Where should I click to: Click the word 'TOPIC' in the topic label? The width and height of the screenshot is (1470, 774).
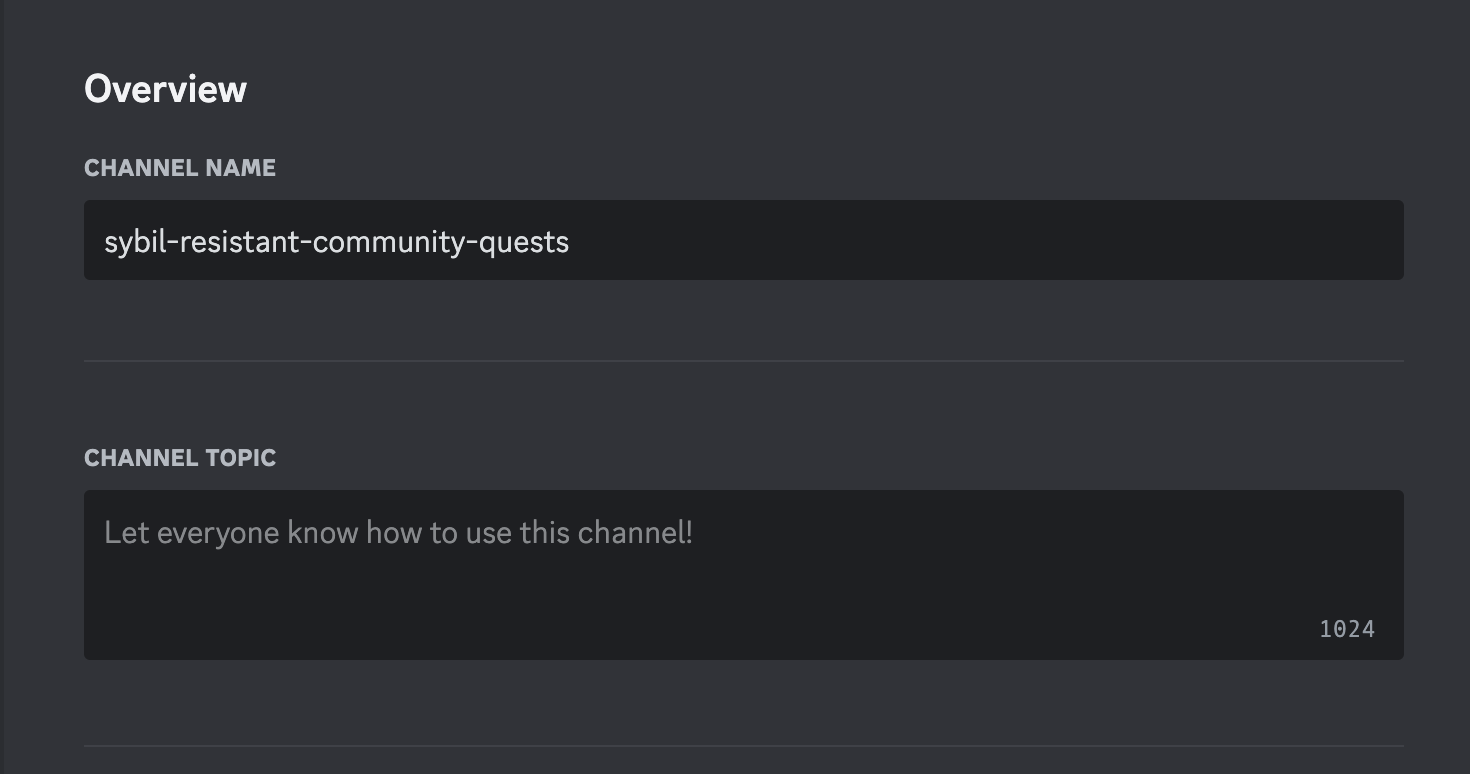[240, 458]
